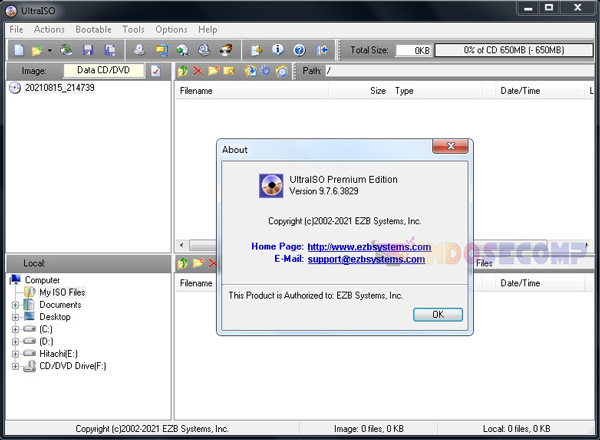Click the New image file icon
Image resolution: width=600 pixels, height=440 pixels.
[x=19, y=50]
